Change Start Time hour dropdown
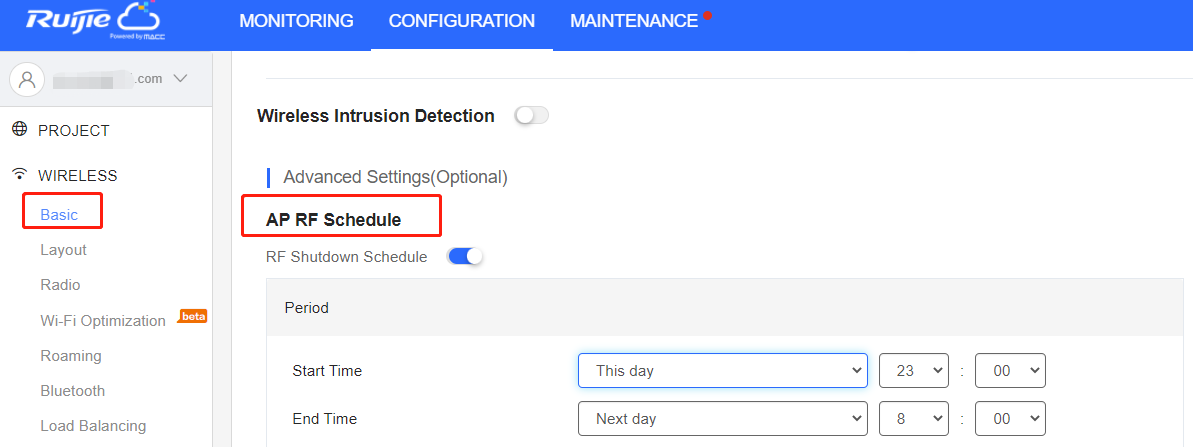Viewport: 1193px width, 447px height. (913, 370)
